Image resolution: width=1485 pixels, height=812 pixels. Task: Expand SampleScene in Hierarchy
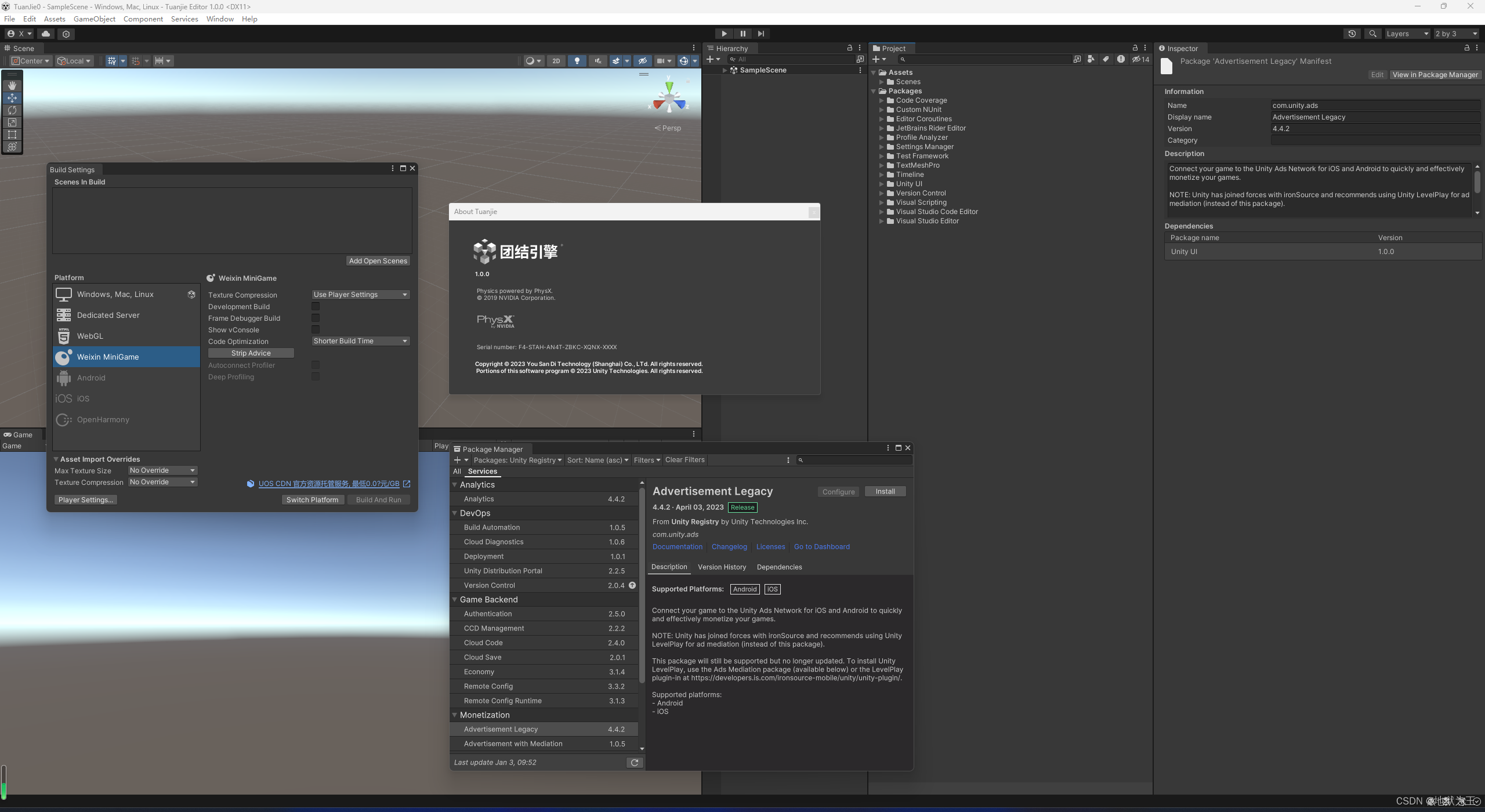click(725, 70)
